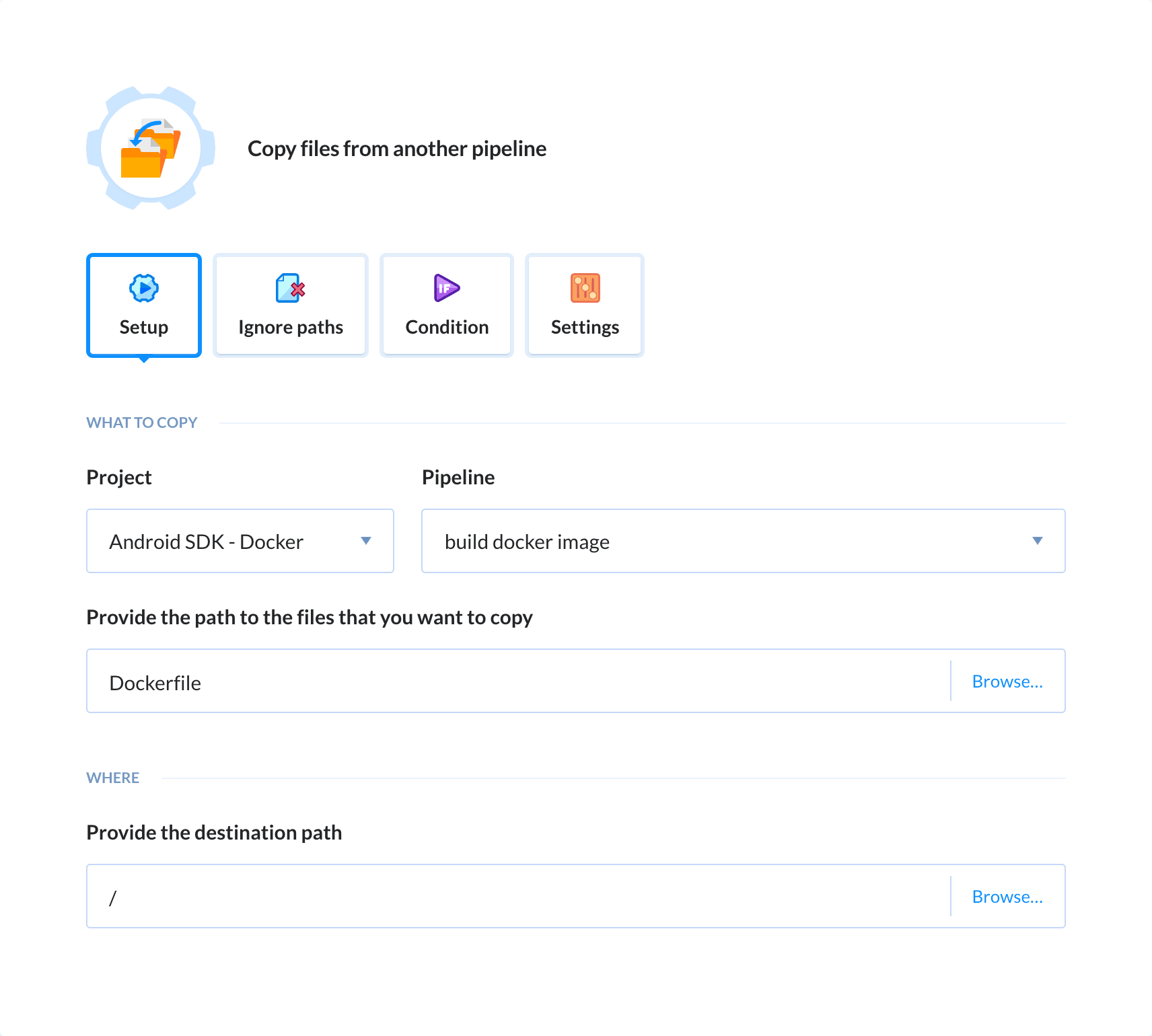This screenshot has height=1036, width=1152.
Task: Click the Copy files from another pipeline title
Action: point(396,148)
